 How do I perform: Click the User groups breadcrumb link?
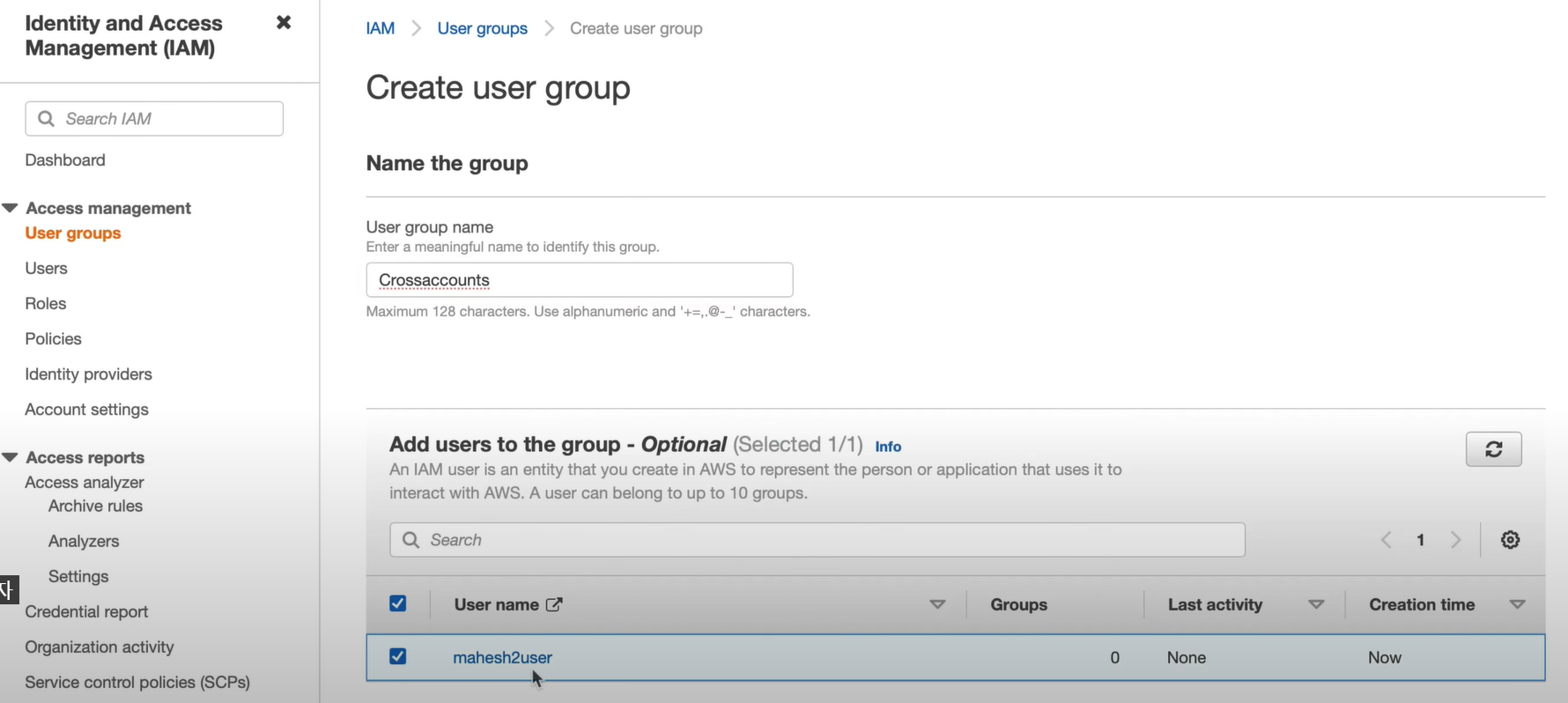[482, 28]
